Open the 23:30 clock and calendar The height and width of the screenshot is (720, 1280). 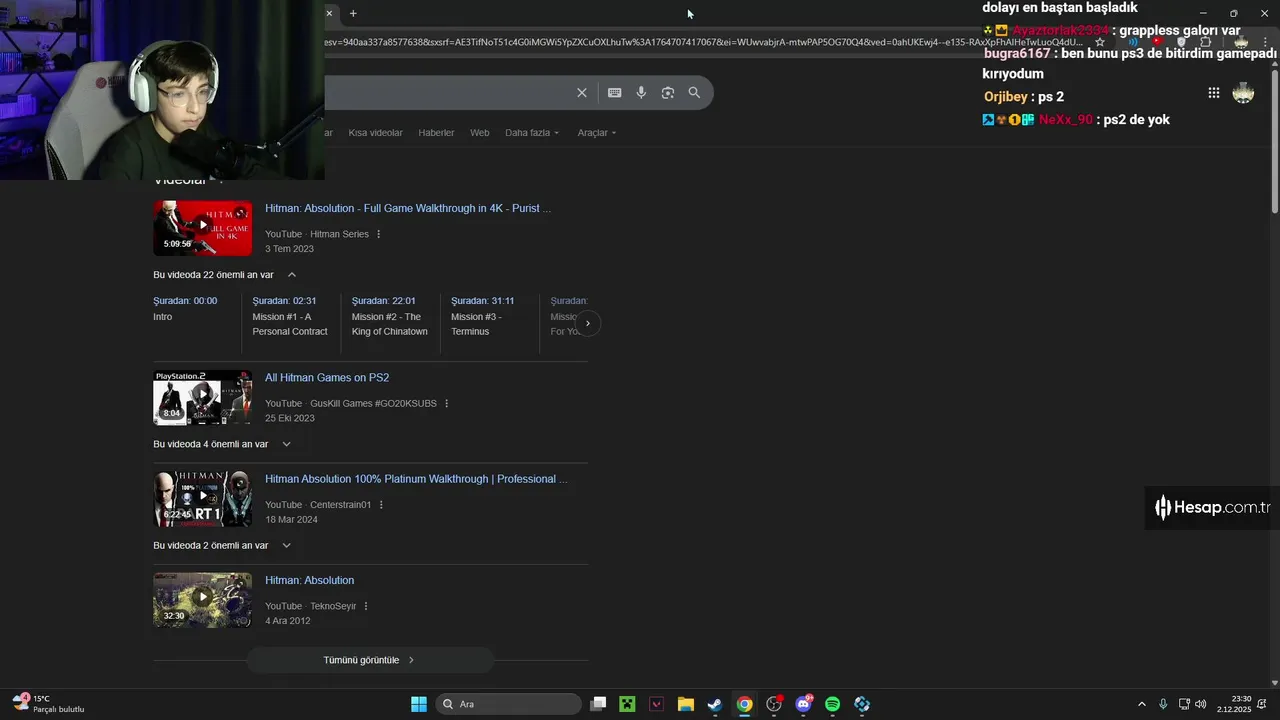point(1235,704)
